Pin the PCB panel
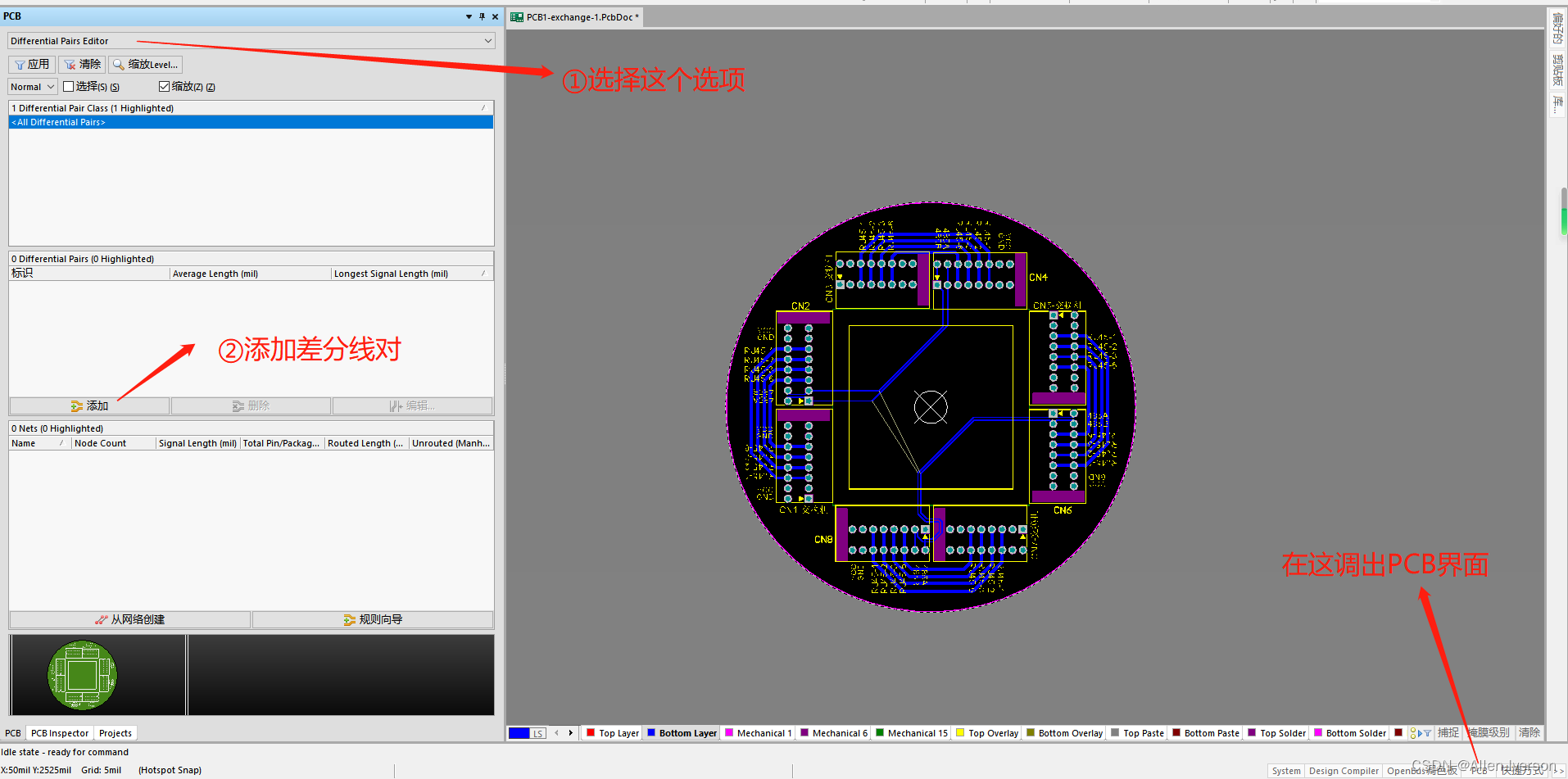1568x779 pixels. tap(482, 16)
